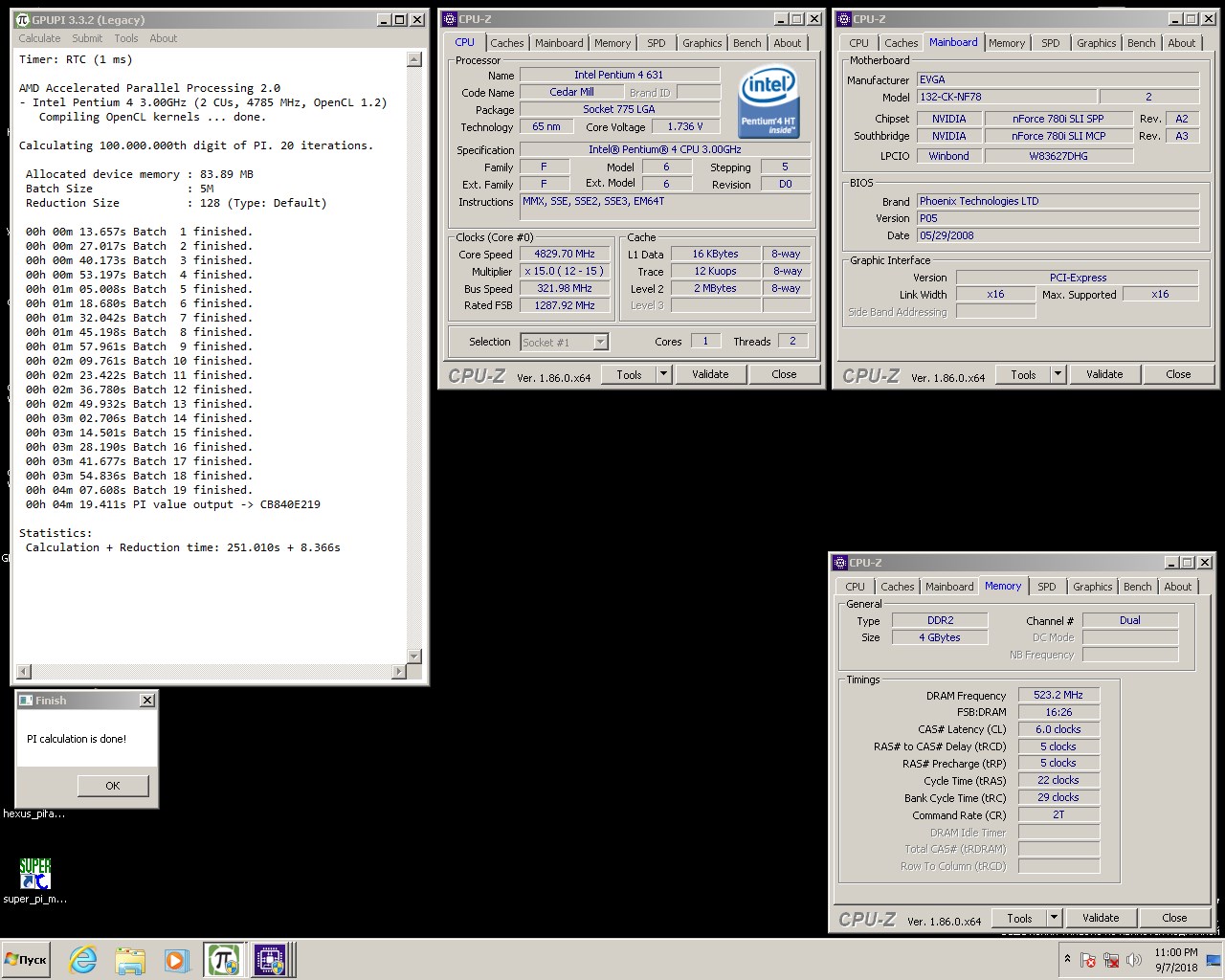
Task: Select CPU tab in Mainboard window
Action: 859,43
